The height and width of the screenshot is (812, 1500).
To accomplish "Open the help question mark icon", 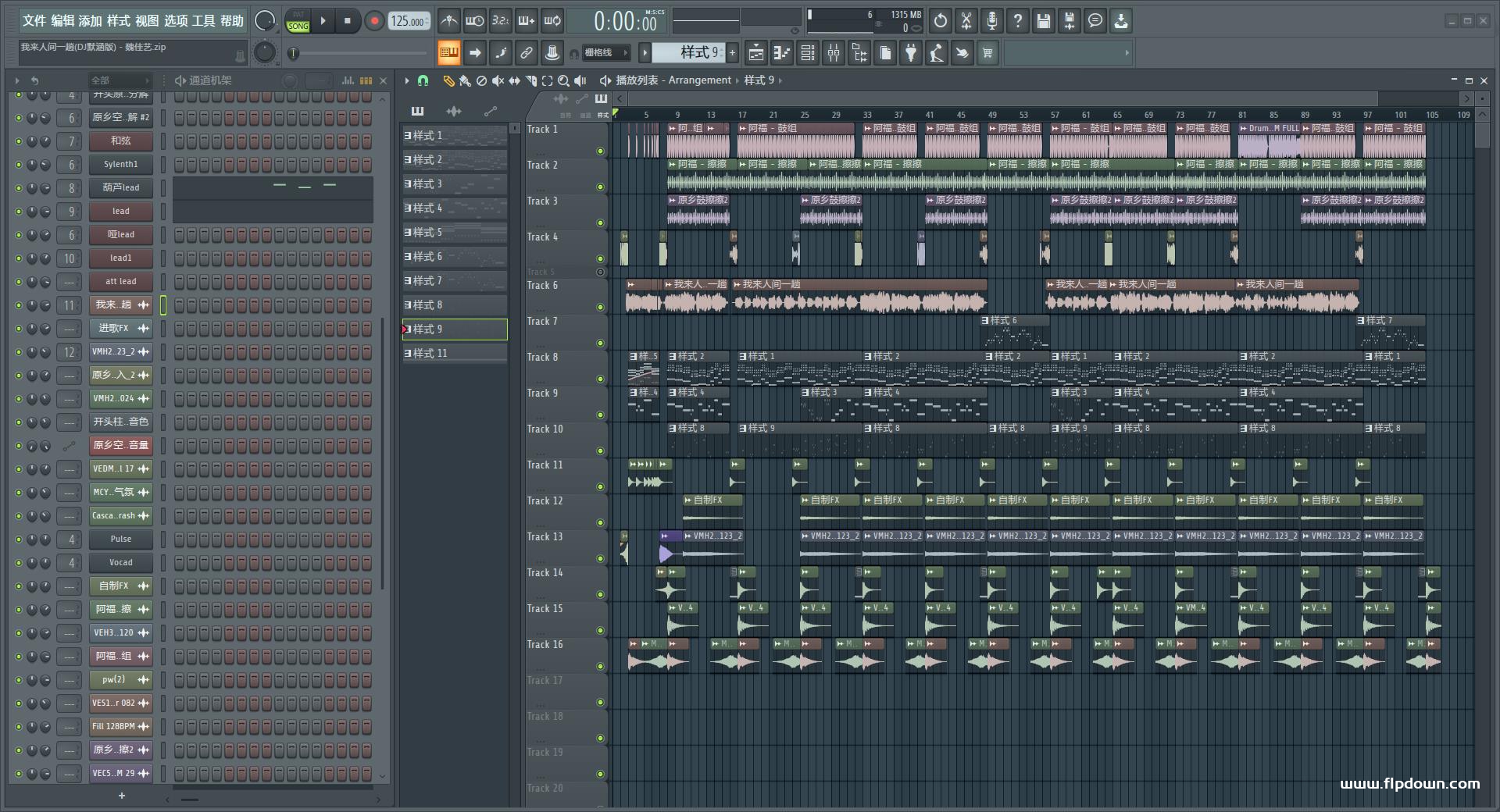I will pos(1018,21).
